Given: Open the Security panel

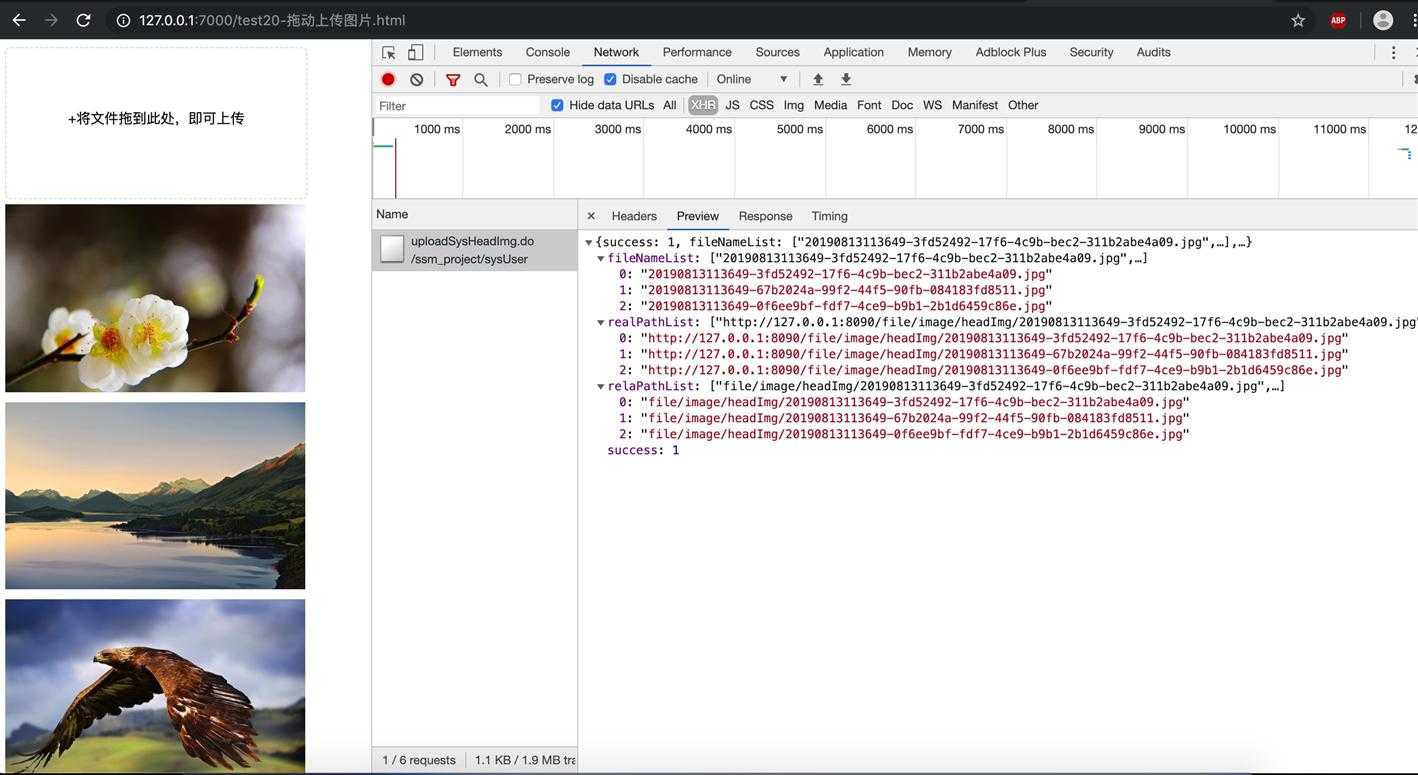Looking at the screenshot, I should point(1091,52).
